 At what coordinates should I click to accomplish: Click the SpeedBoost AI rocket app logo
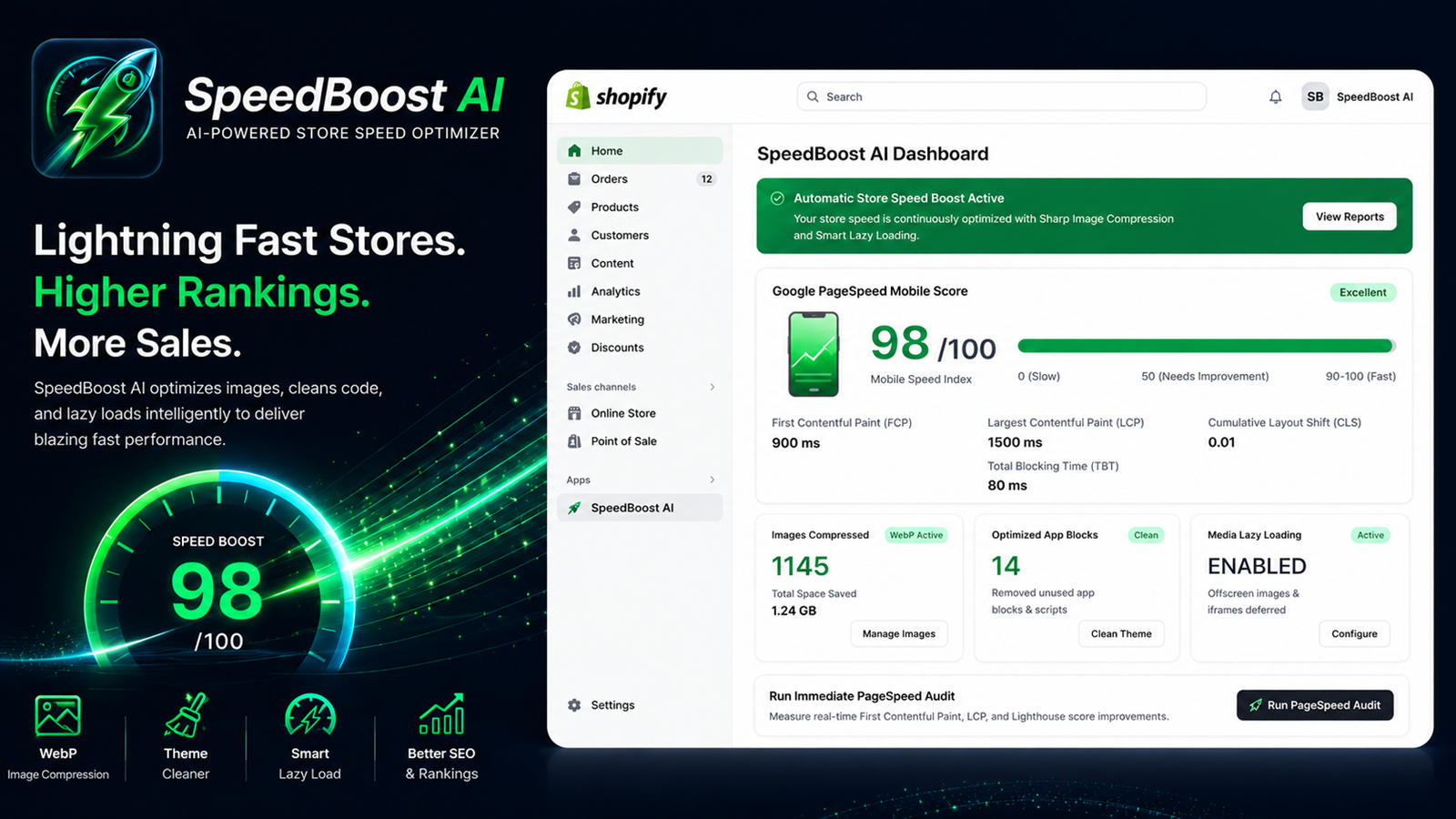tap(97, 108)
